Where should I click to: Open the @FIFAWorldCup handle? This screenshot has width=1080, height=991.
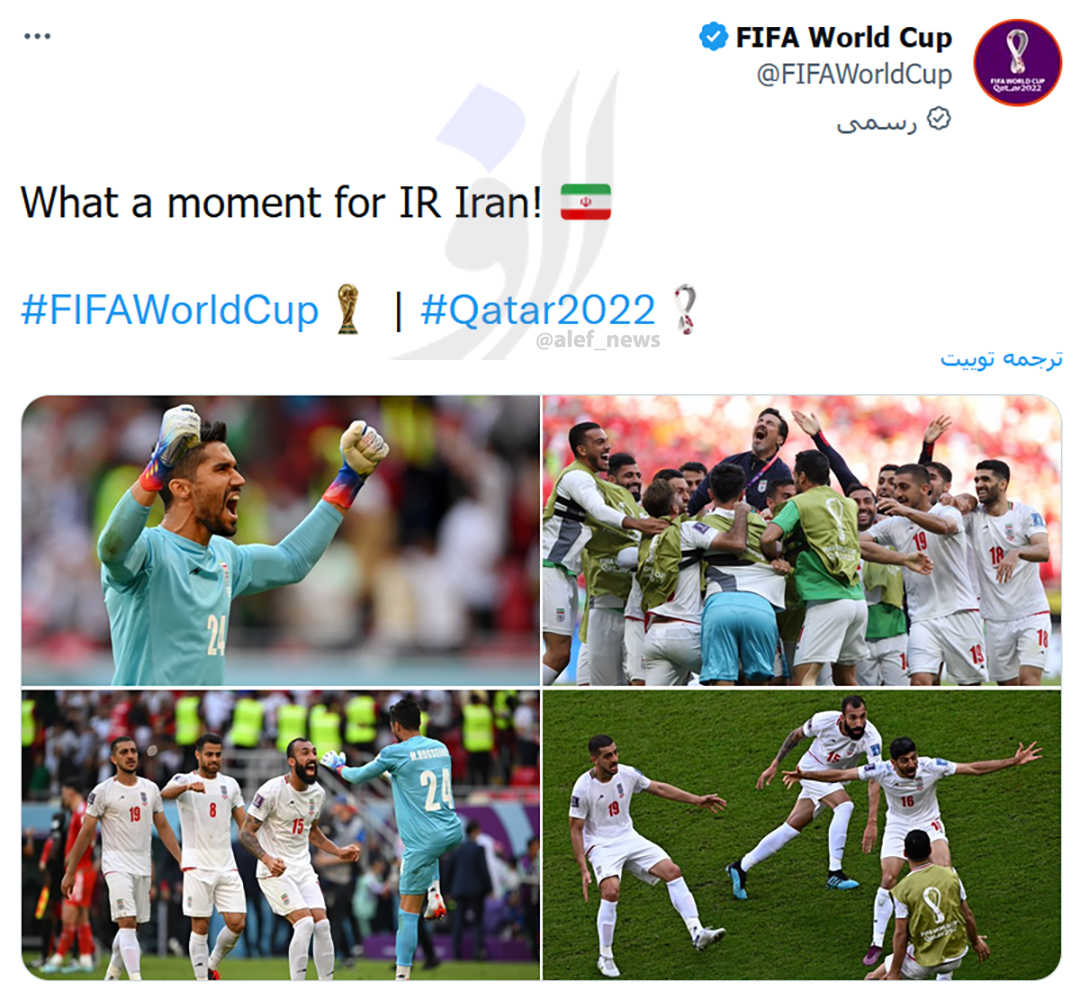pos(854,74)
